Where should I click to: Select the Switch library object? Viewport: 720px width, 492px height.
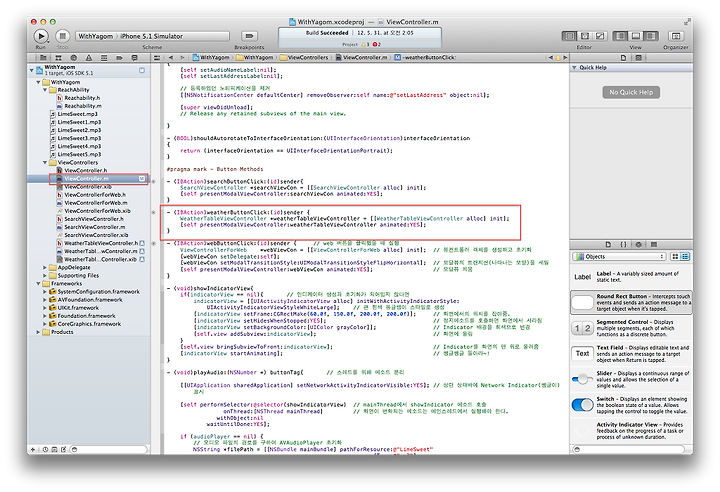coord(631,405)
